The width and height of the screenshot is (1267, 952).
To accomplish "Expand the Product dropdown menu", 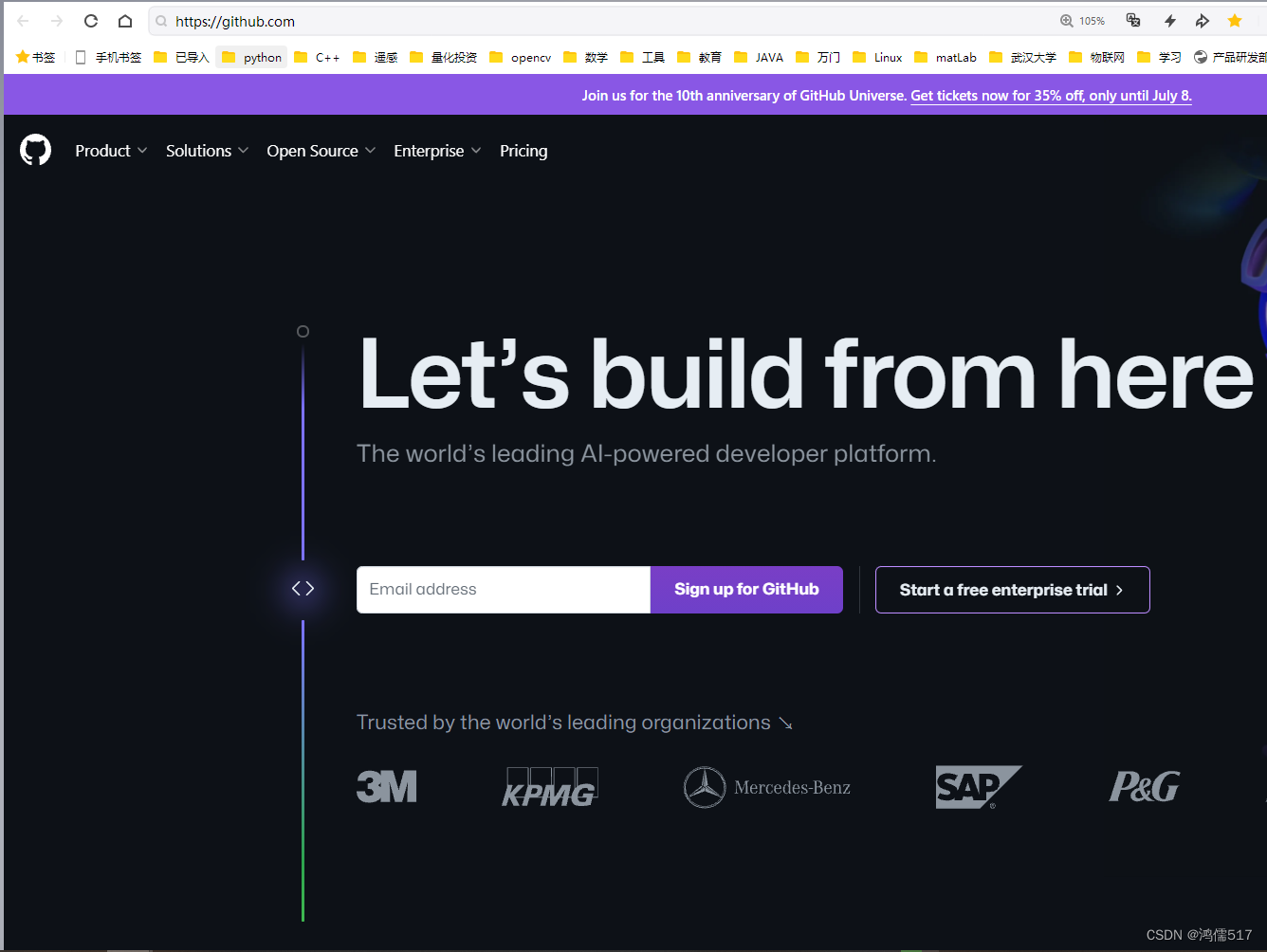I will click(111, 151).
